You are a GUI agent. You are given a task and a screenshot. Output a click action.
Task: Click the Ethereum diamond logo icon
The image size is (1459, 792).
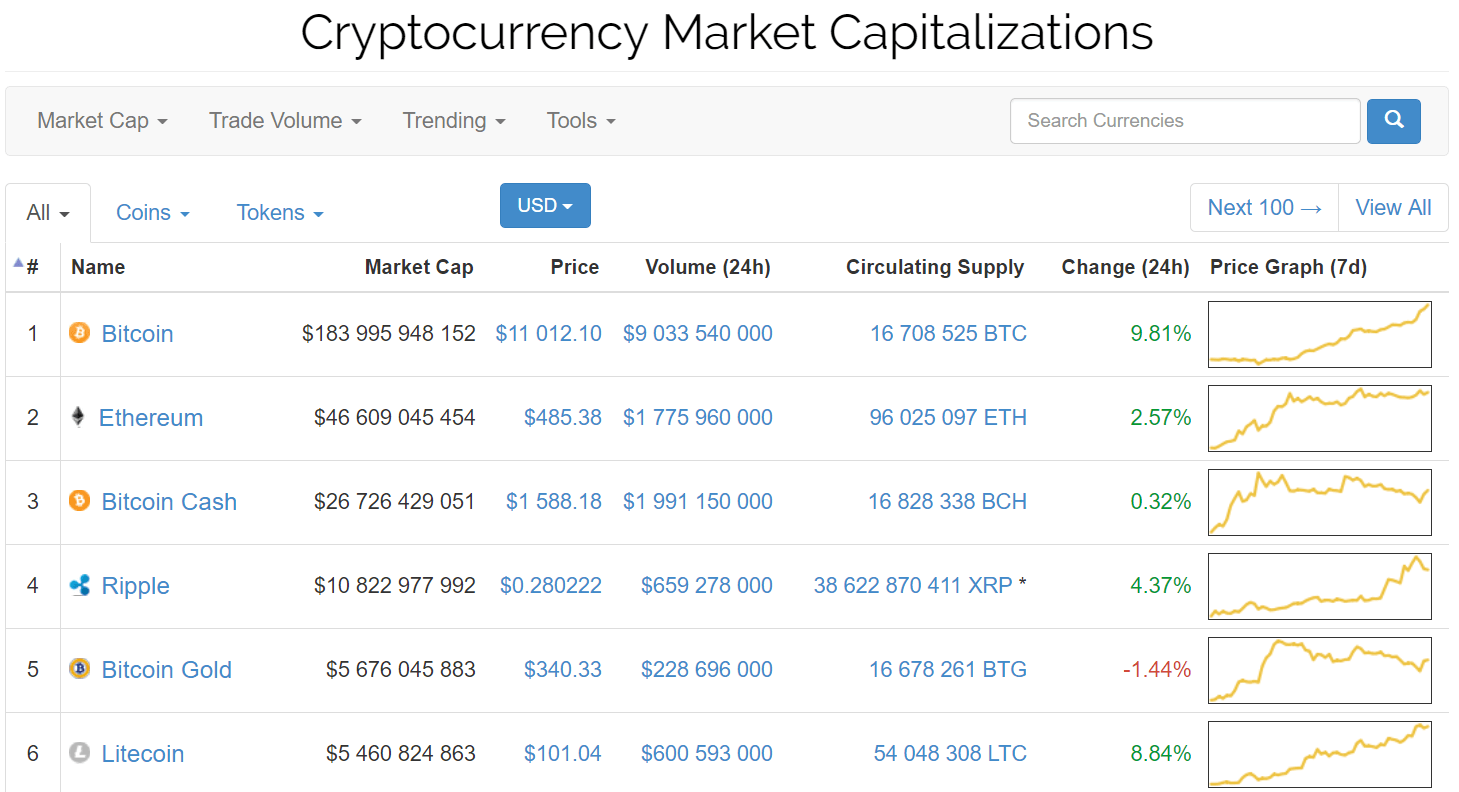click(78, 417)
